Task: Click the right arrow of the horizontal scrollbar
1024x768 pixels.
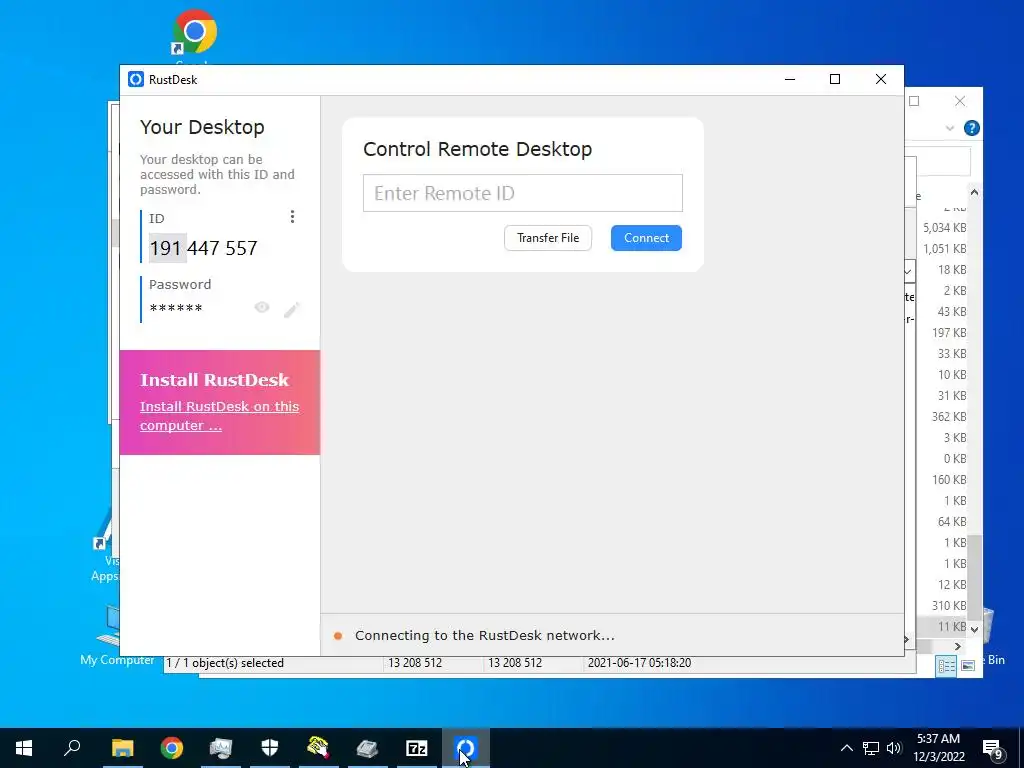Action: 957,647
